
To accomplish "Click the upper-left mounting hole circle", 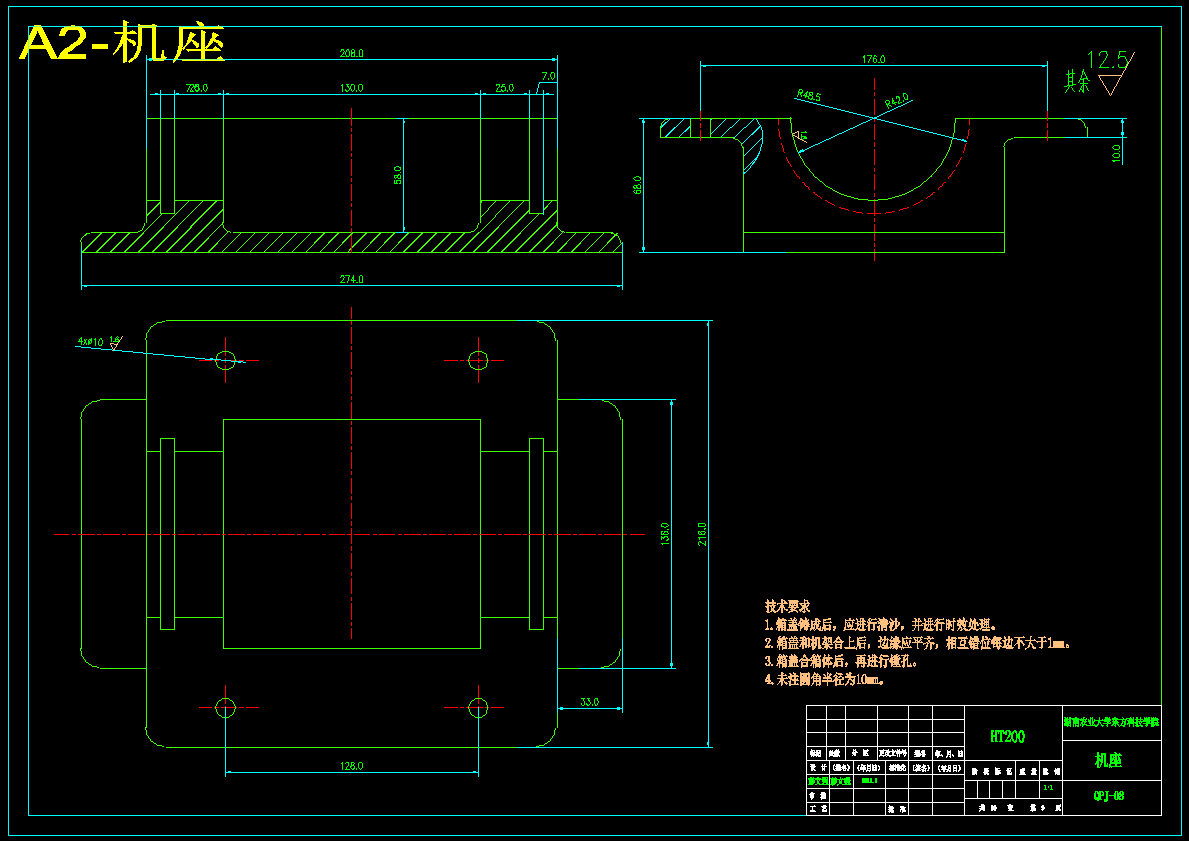I will (226, 360).
